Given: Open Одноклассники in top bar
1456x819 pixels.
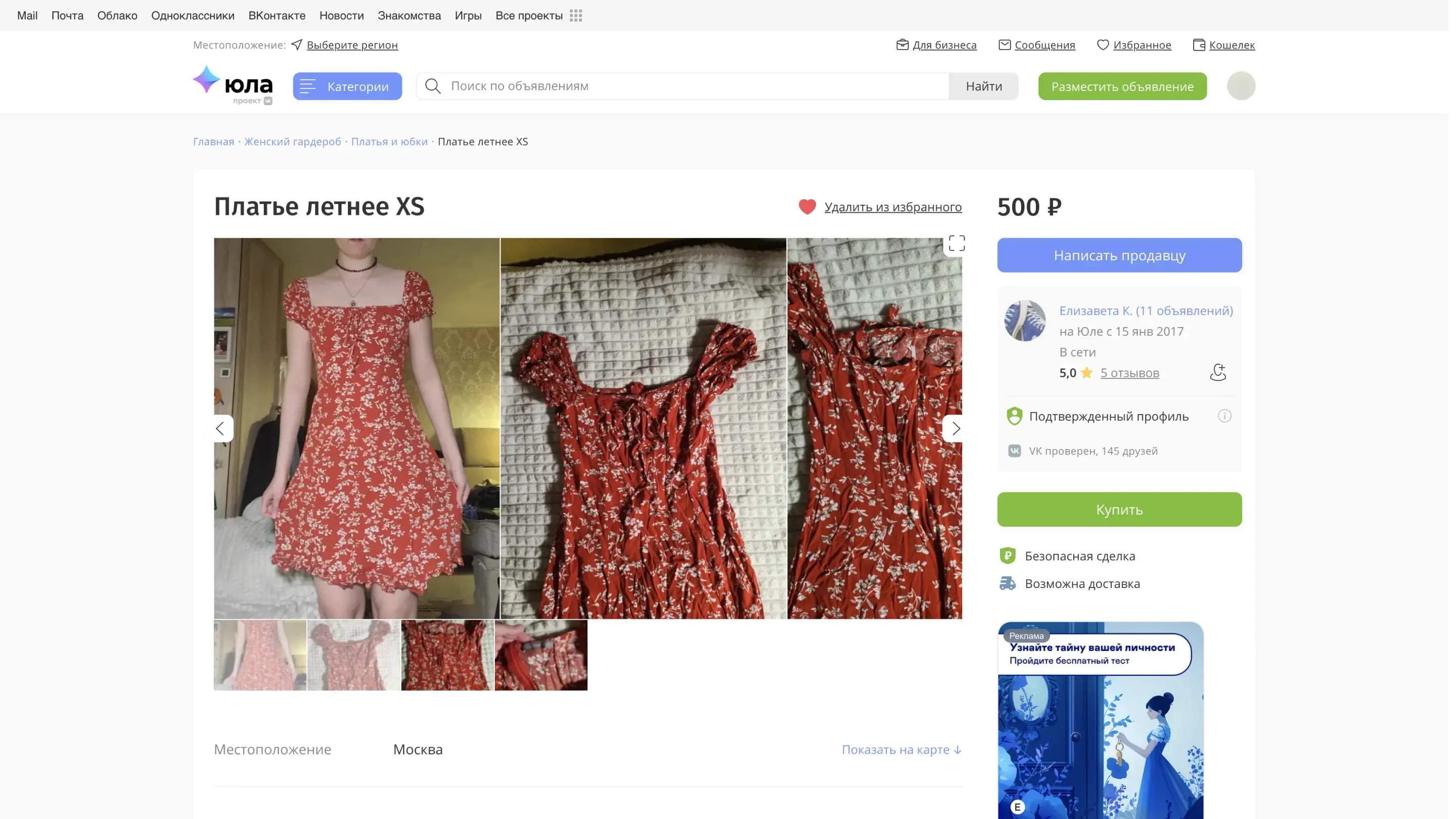Looking at the screenshot, I should click(193, 16).
